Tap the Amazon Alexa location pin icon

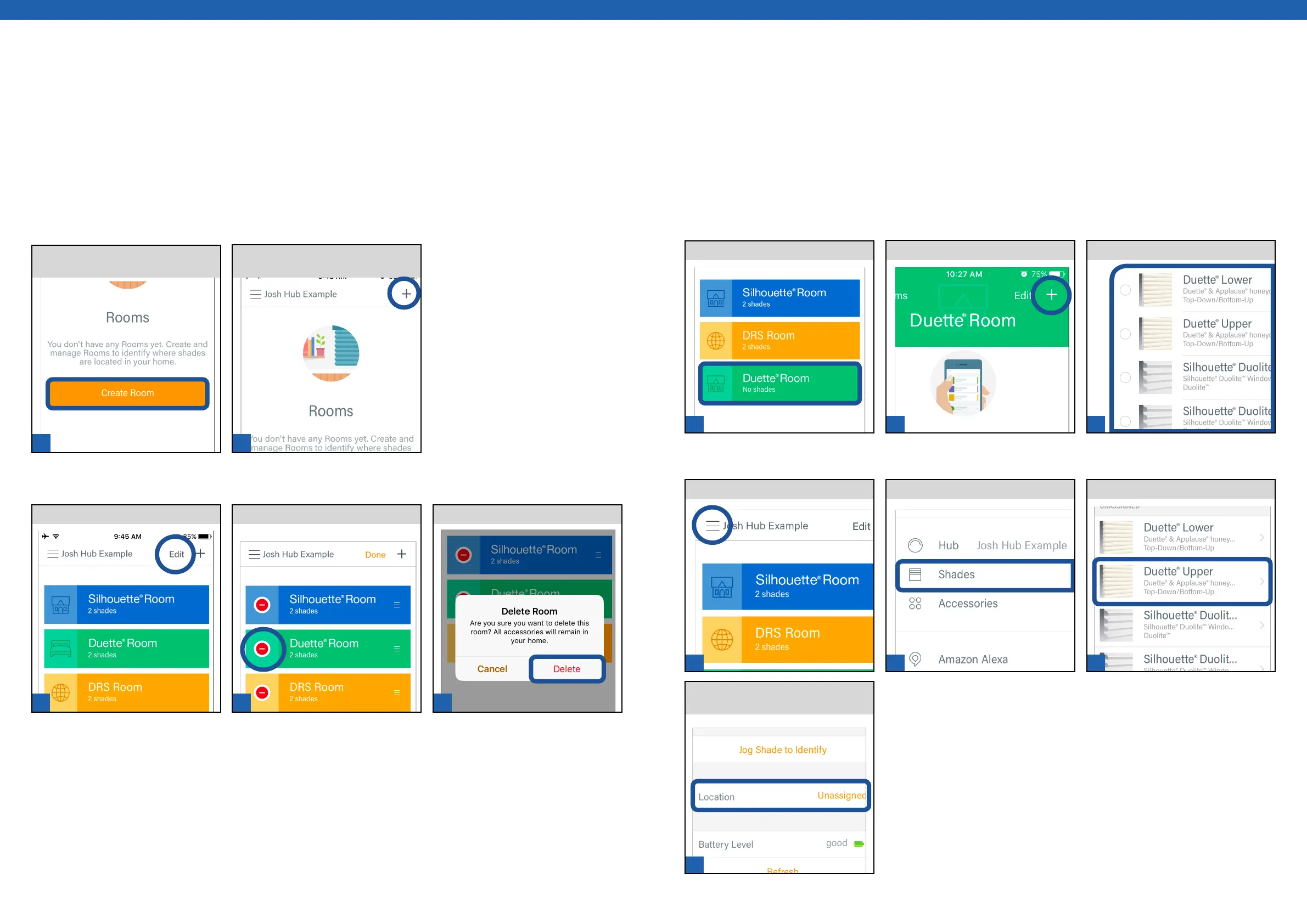916,660
